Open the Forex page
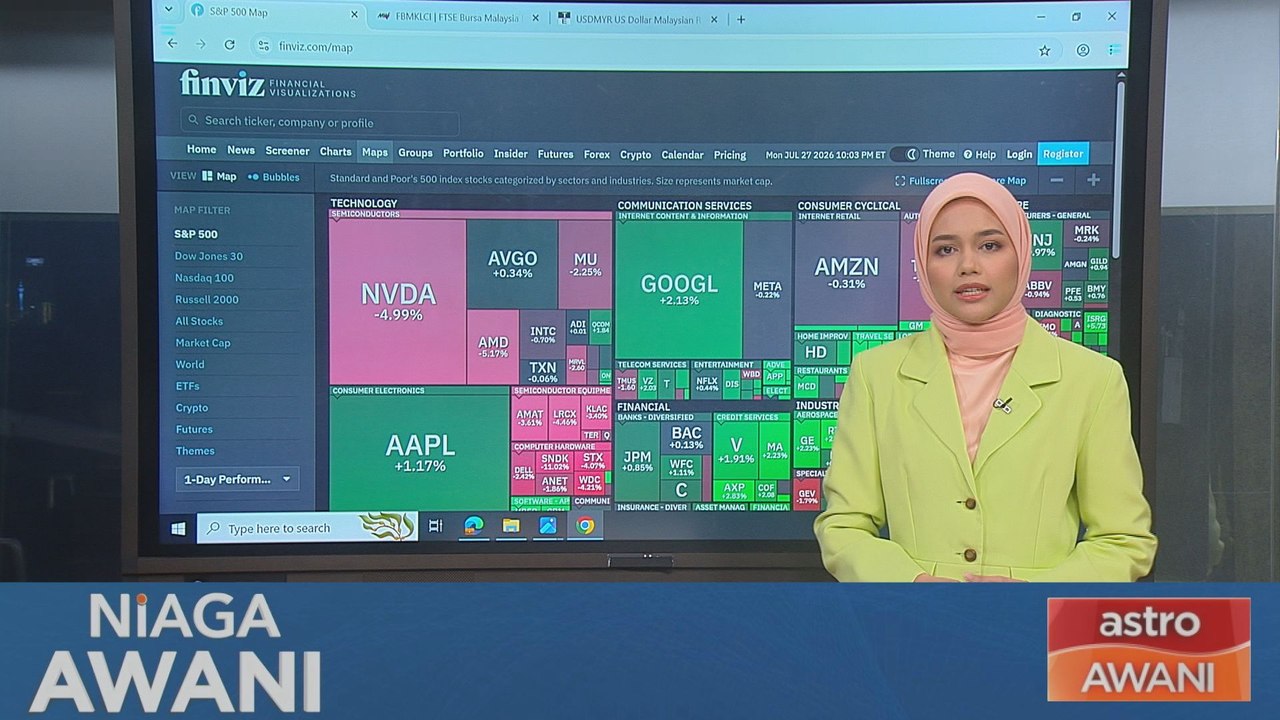This screenshot has height=720, width=1280. click(597, 154)
